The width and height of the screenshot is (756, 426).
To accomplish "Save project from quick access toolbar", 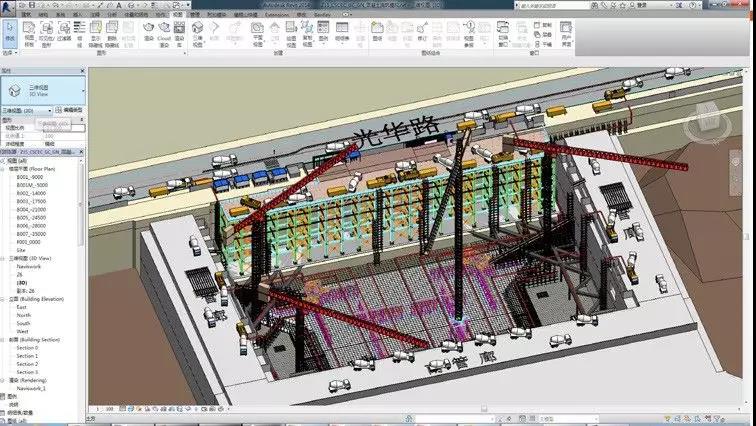I will pyautogui.click(x=32, y=5).
